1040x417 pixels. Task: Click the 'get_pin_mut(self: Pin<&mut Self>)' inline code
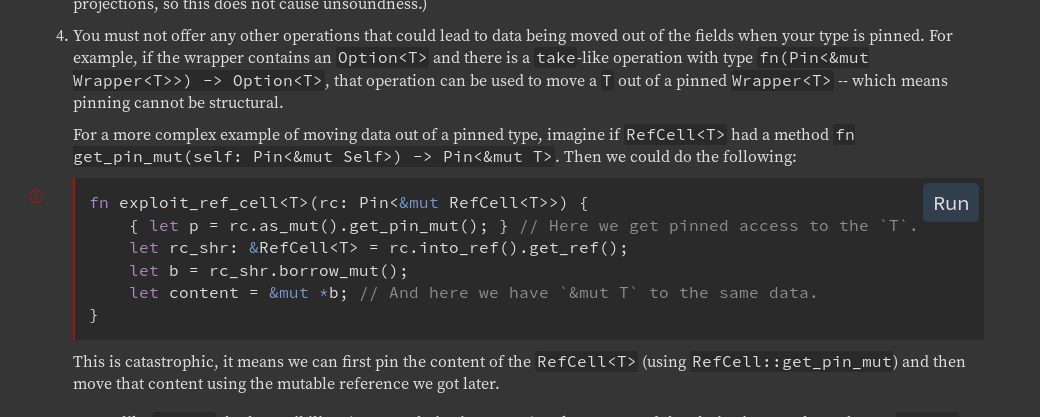(x=237, y=158)
